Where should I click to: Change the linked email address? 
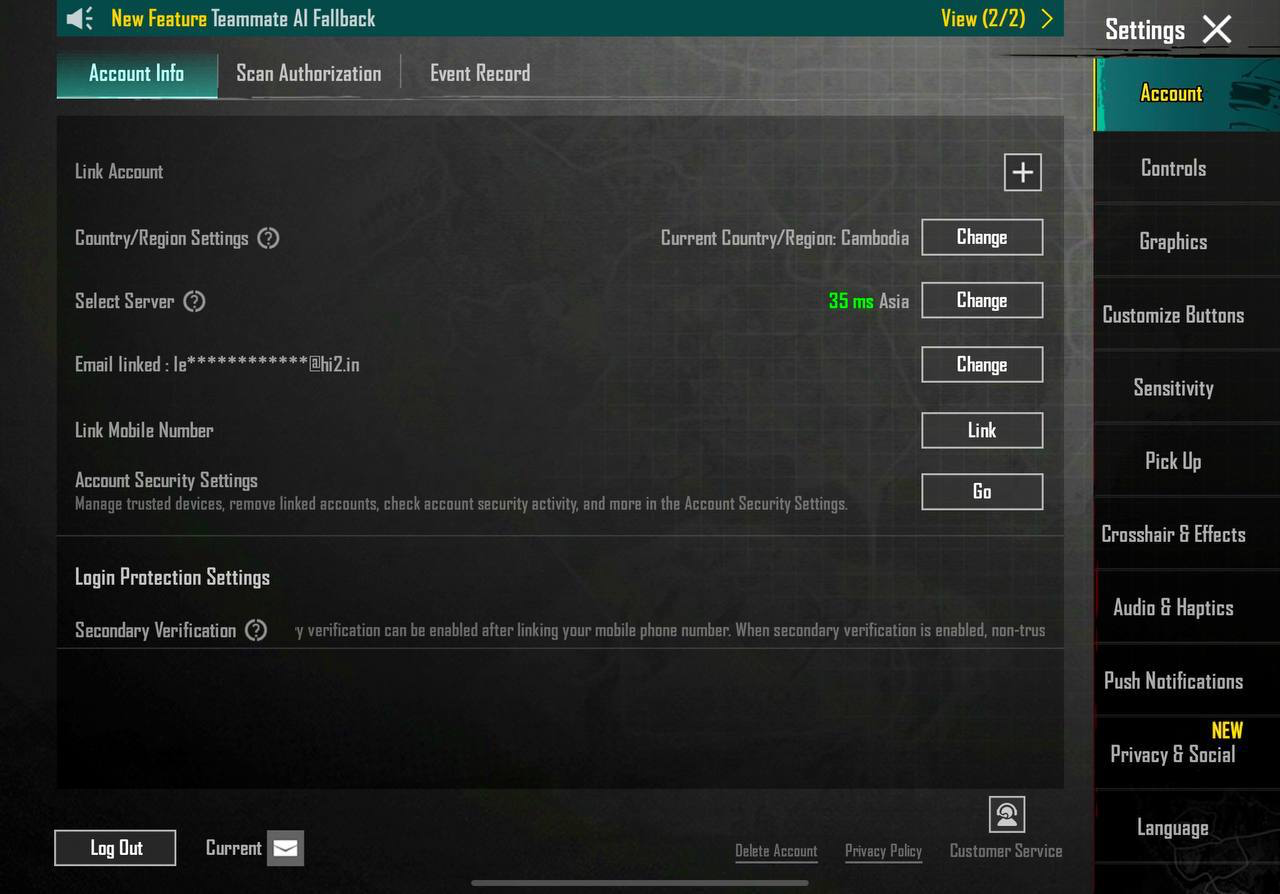click(x=981, y=364)
